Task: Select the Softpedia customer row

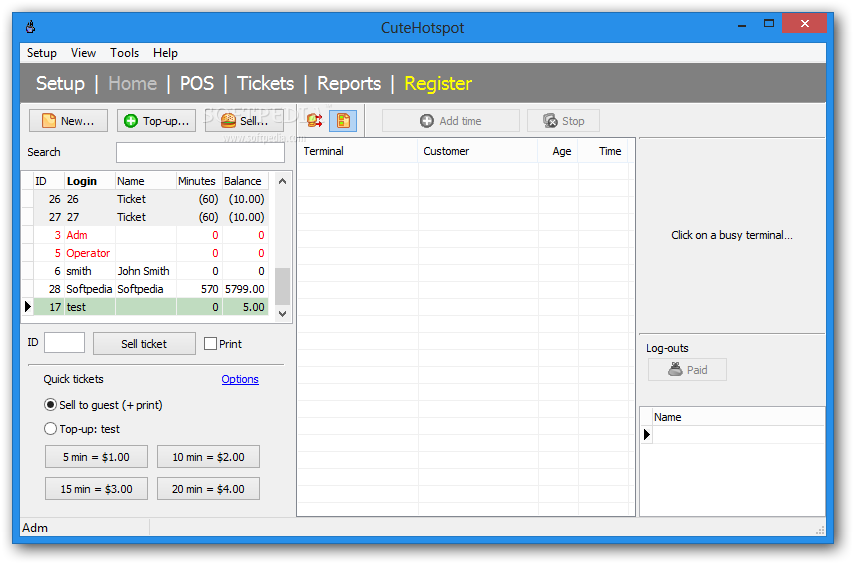Action: tap(145, 289)
